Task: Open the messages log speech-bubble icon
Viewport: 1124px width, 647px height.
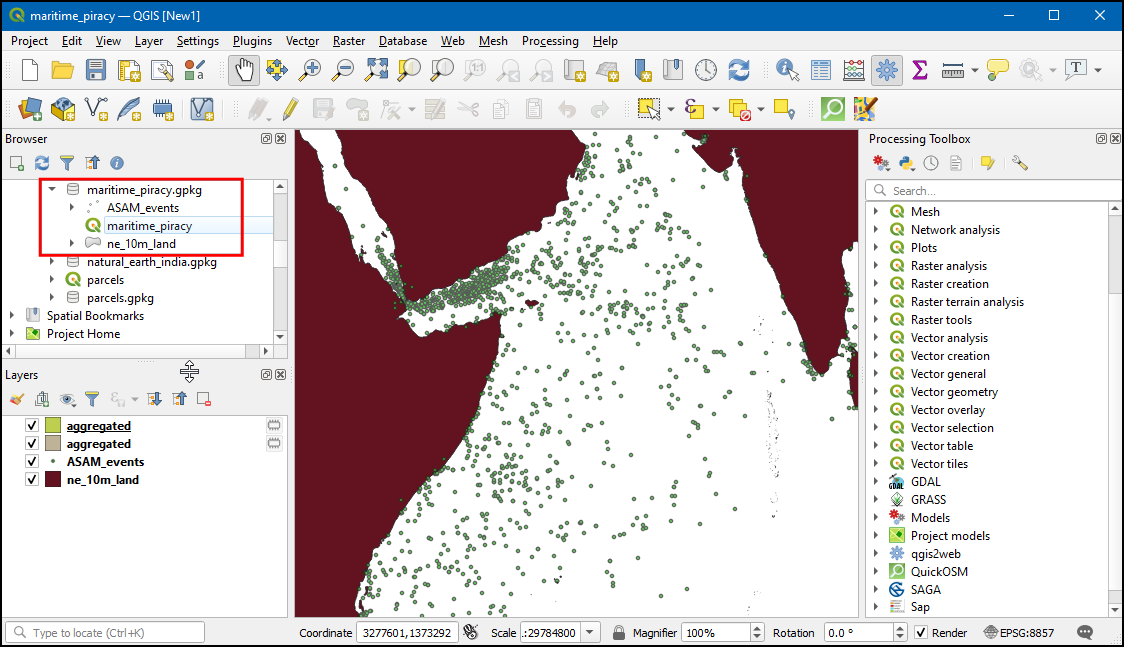Action: (x=1085, y=633)
